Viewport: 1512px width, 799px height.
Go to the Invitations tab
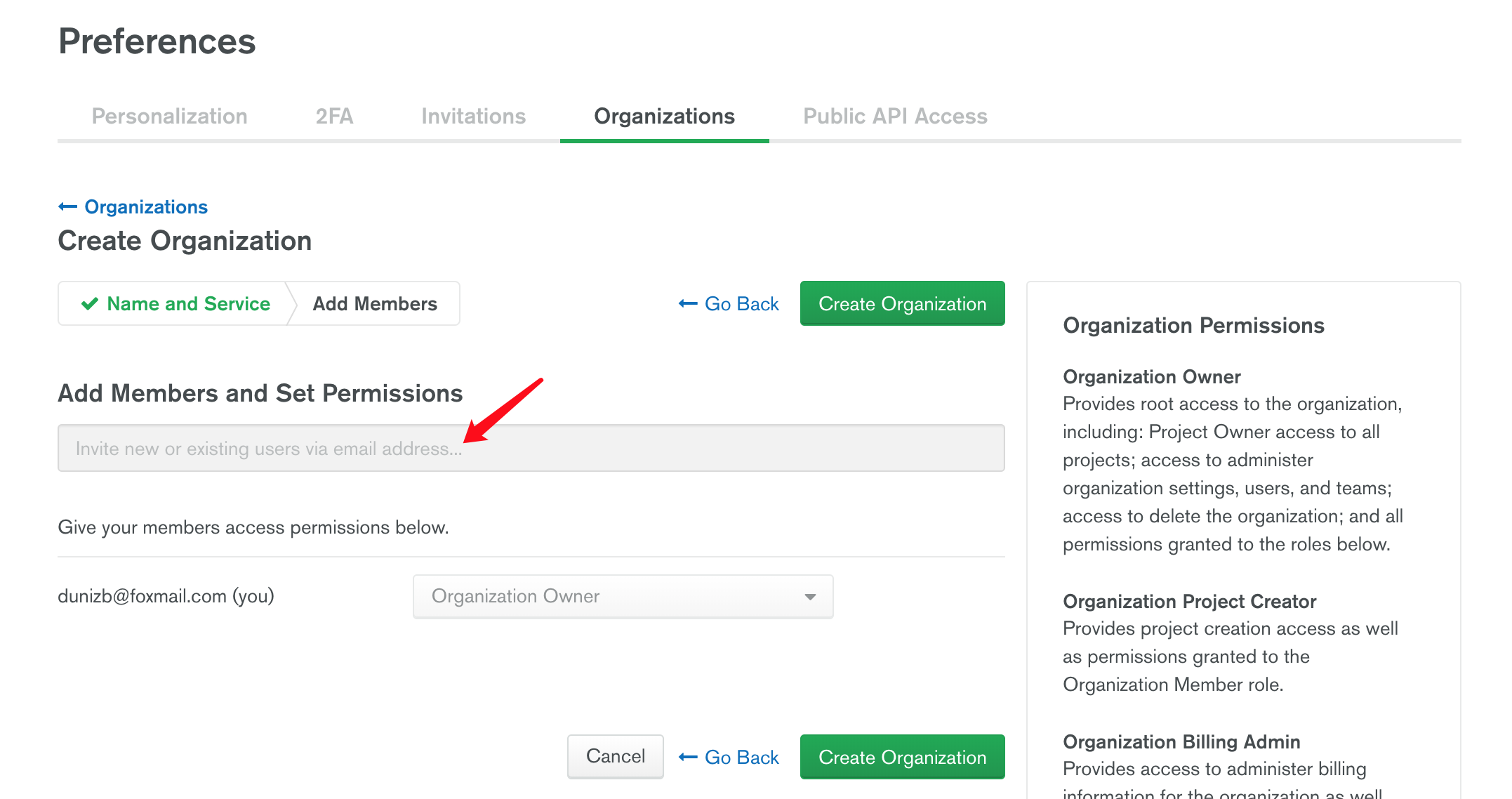coord(473,116)
